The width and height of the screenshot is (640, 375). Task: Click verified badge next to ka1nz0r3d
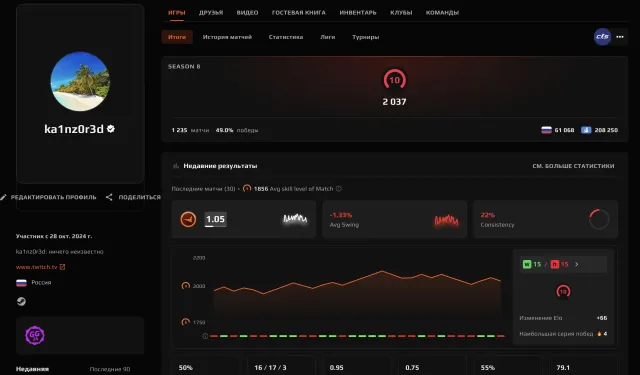(111, 129)
